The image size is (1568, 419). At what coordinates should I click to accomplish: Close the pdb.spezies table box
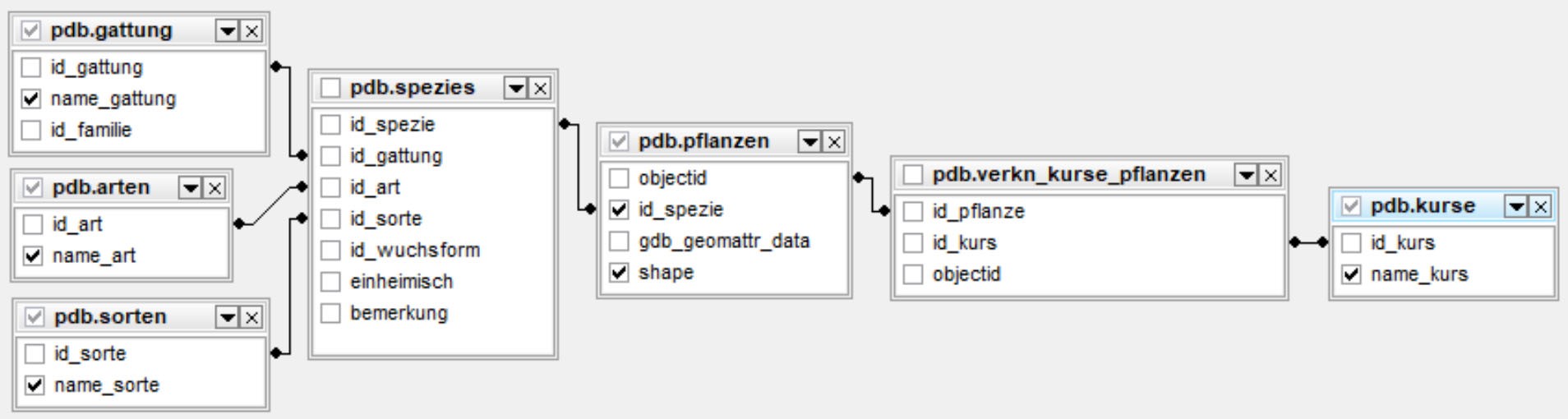coord(540,89)
